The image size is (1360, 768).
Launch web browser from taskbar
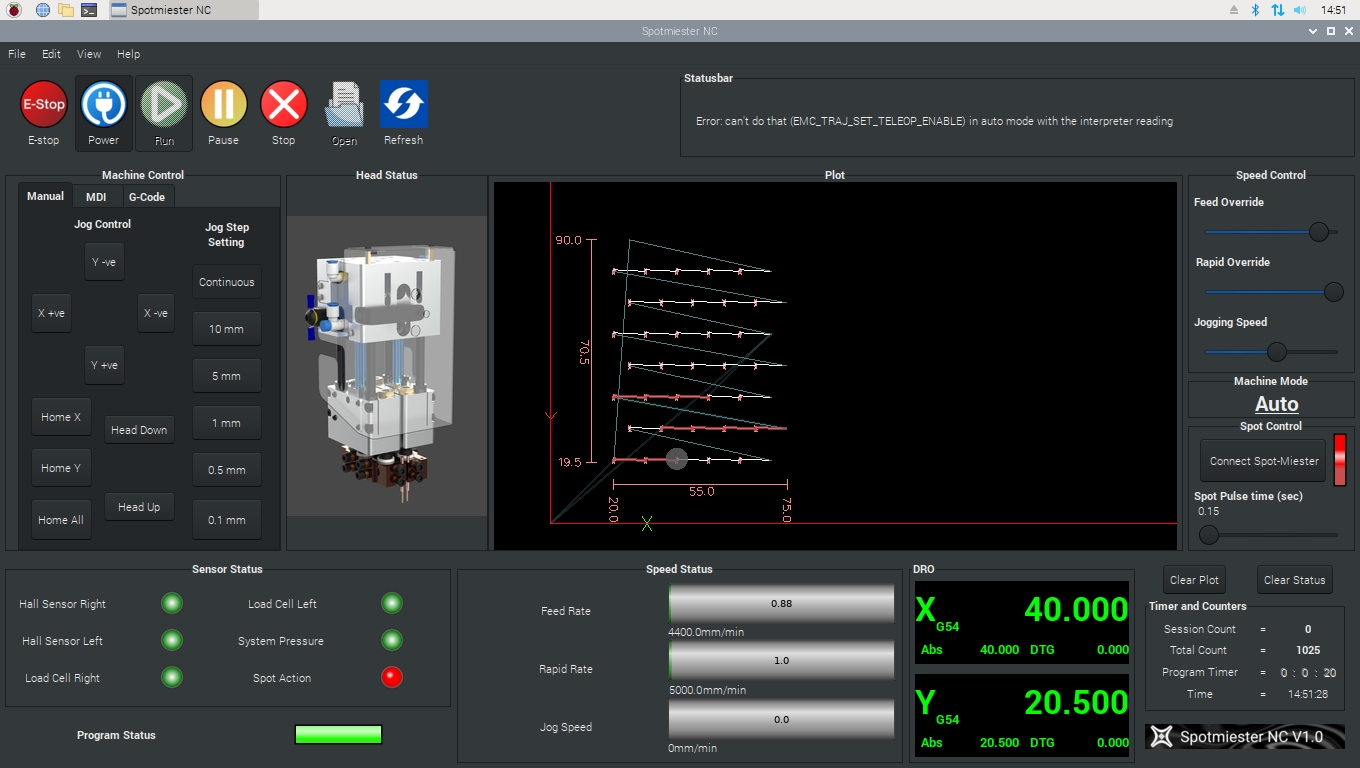tap(42, 10)
